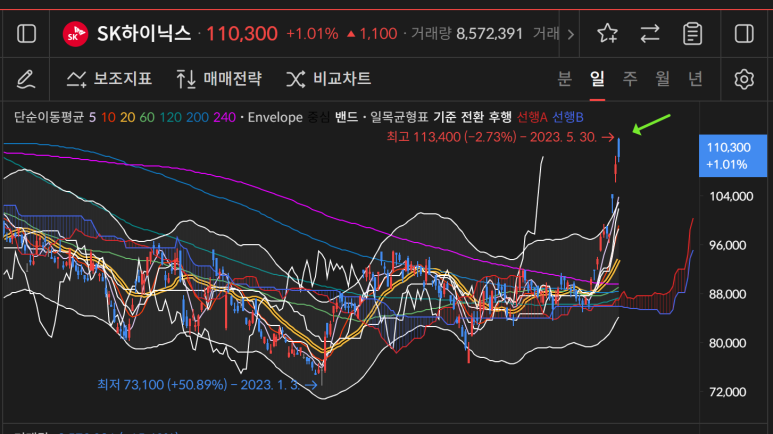This screenshot has width=773, height=434.
Task: Click 일목균형표 Ichimoku label
Action: (399, 117)
